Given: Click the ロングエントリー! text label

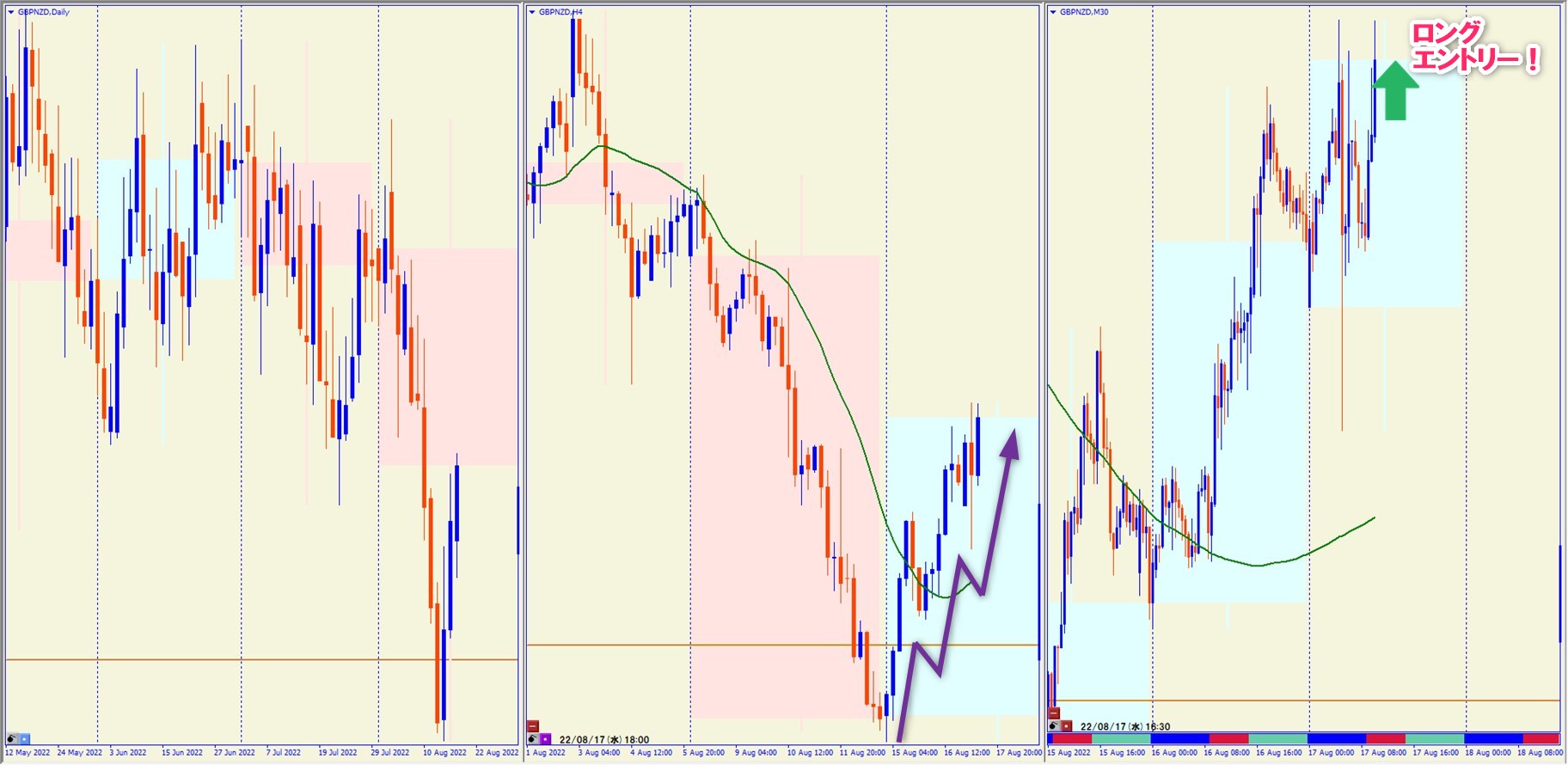Looking at the screenshot, I should click(1473, 47).
